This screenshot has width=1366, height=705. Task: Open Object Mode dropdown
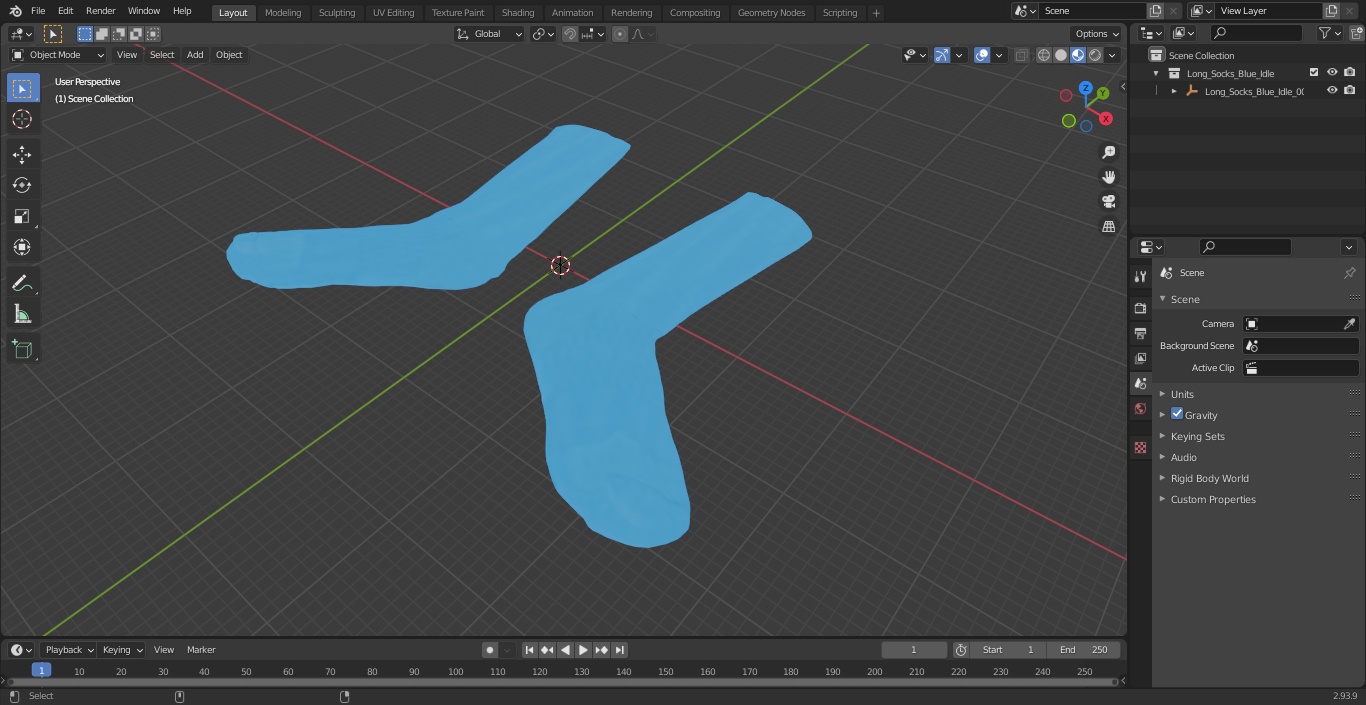(58, 55)
